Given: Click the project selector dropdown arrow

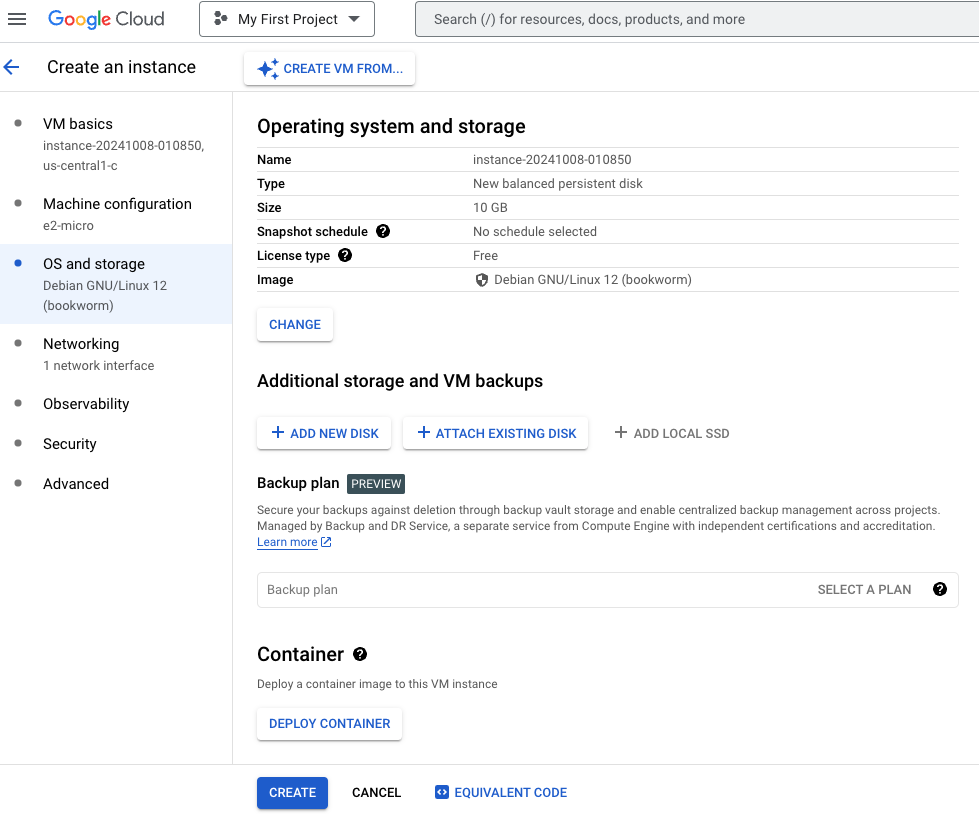Looking at the screenshot, I should 354,19.
